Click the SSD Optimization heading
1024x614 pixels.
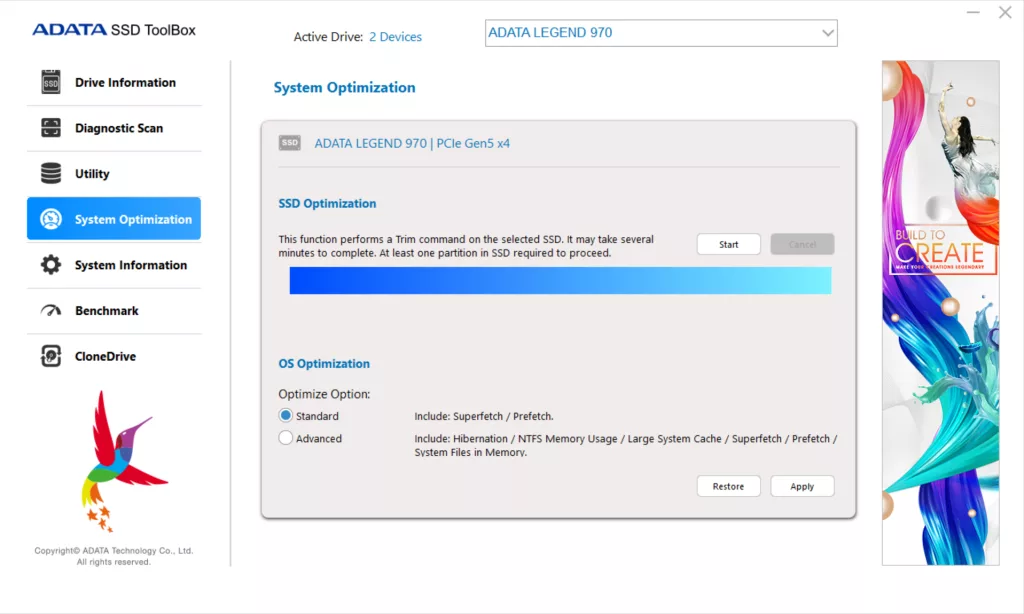click(327, 203)
